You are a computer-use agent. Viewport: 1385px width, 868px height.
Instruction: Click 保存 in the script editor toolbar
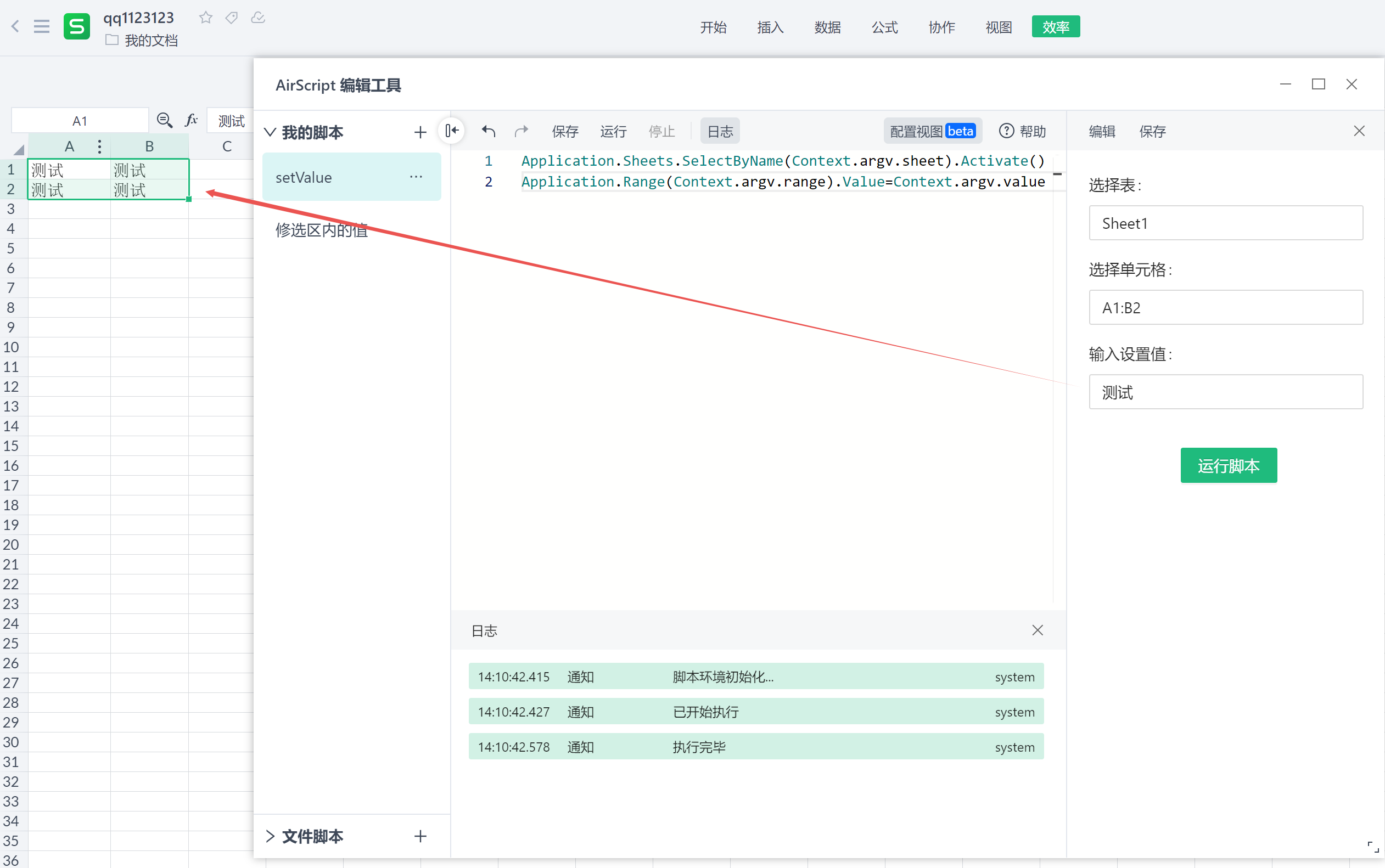[565, 132]
